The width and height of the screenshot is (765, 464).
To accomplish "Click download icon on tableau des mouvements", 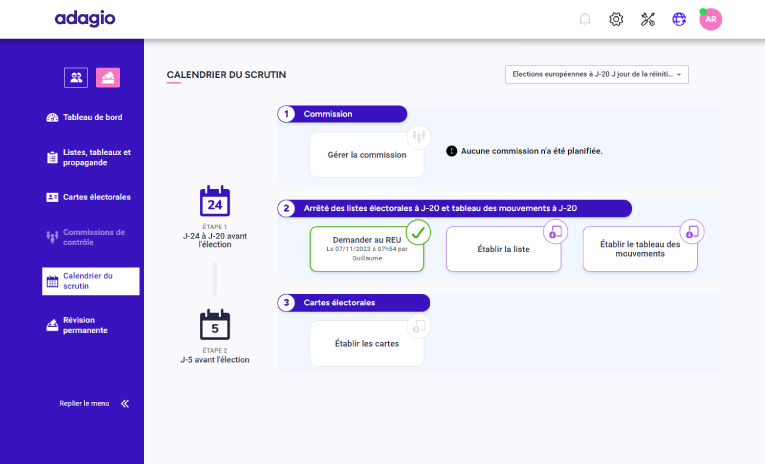I will click(x=692, y=232).
